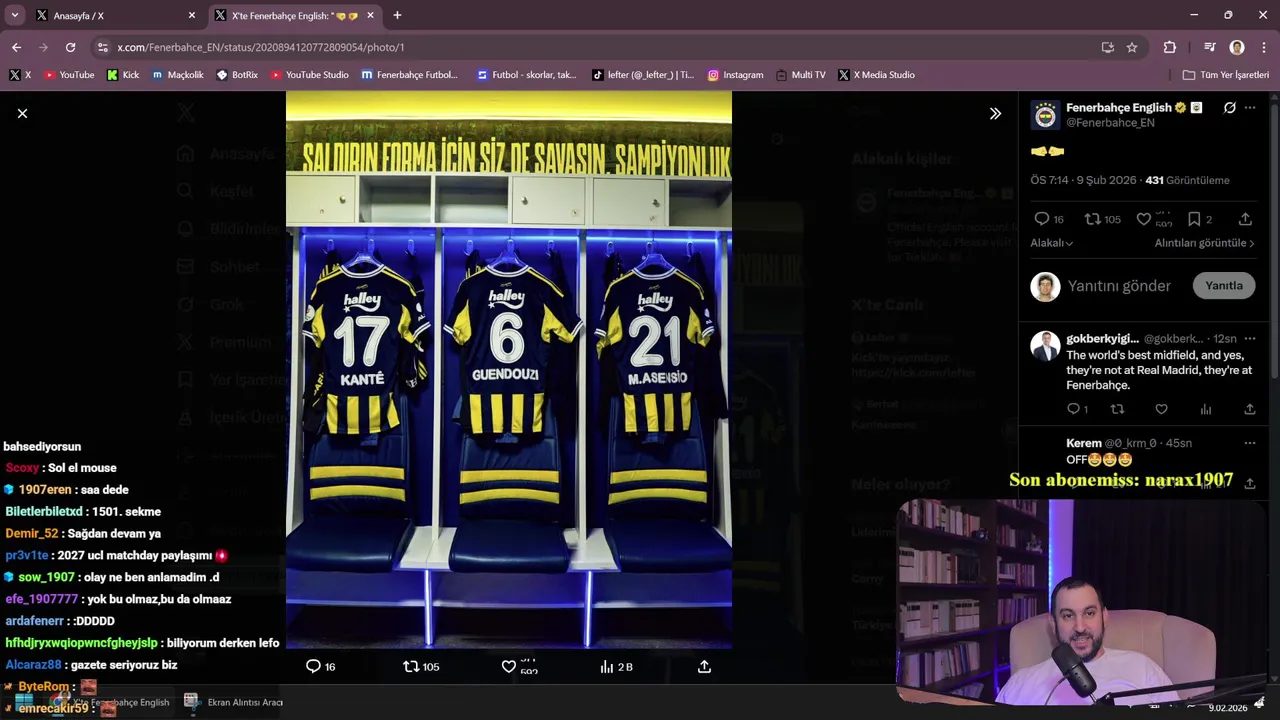The height and width of the screenshot is (720, 1280).
Task: Close the X'te Fenerbahçe English tab
Action: point(371,15)
